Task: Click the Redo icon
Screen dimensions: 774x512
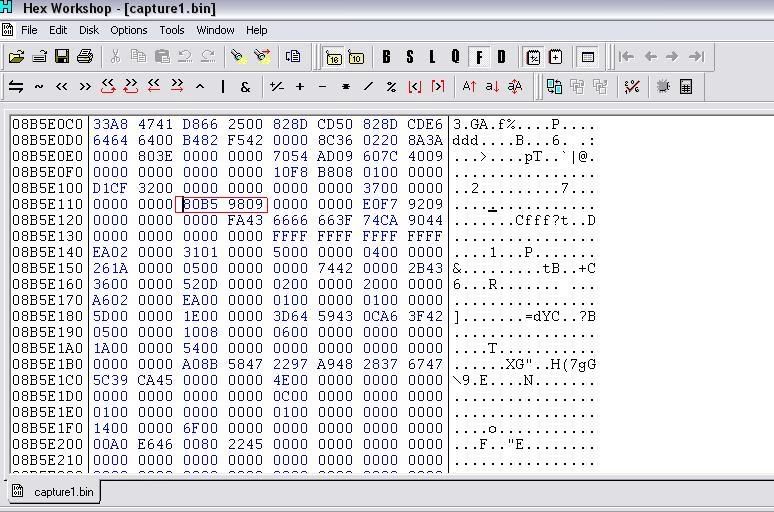Action: pyautogui.click(x=208, y=57)
